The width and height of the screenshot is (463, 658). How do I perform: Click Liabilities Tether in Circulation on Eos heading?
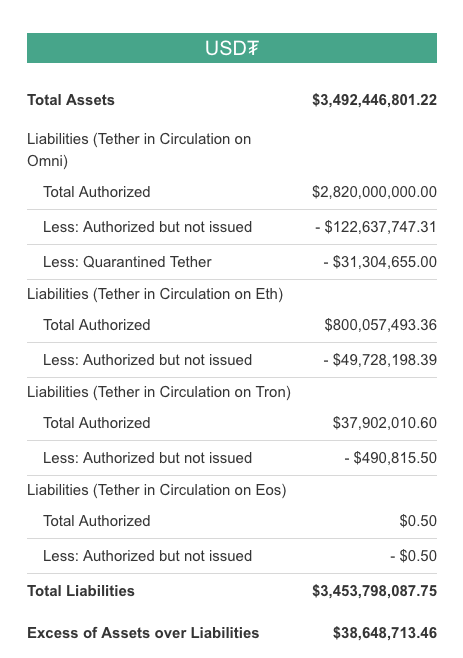coord(157,490)
